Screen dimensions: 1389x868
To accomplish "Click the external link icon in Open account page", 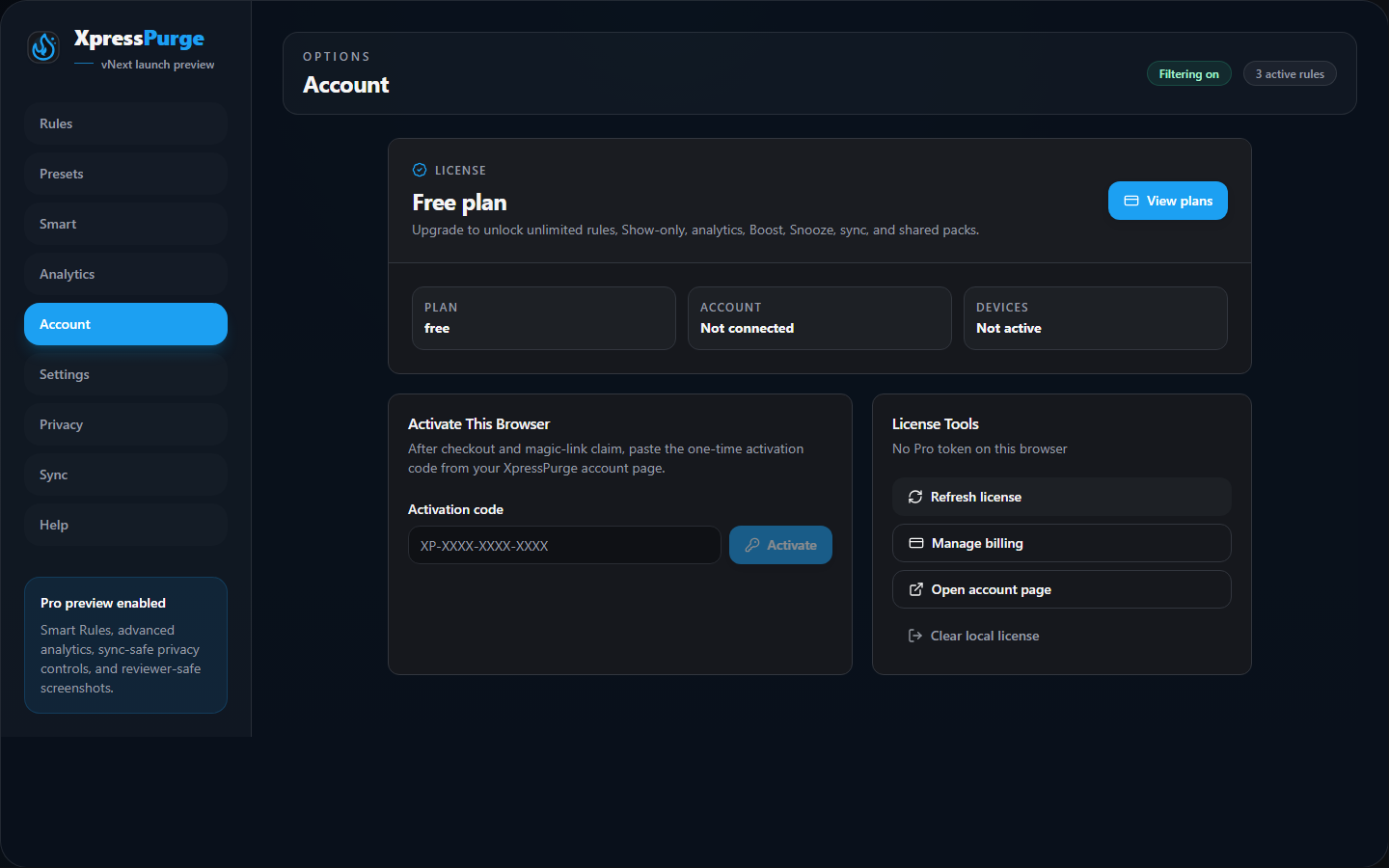I will coord(916,589).
